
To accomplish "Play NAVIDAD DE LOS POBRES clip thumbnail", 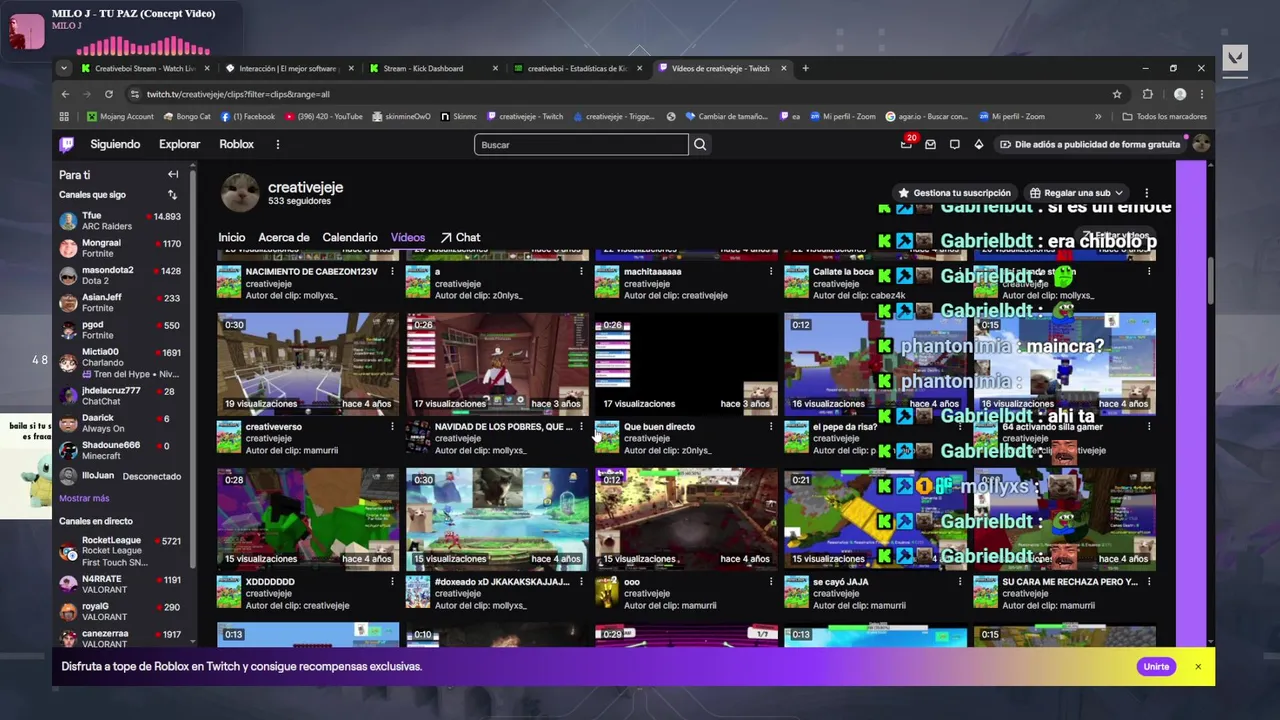I will pyautogui.click(x=497, y=364).
